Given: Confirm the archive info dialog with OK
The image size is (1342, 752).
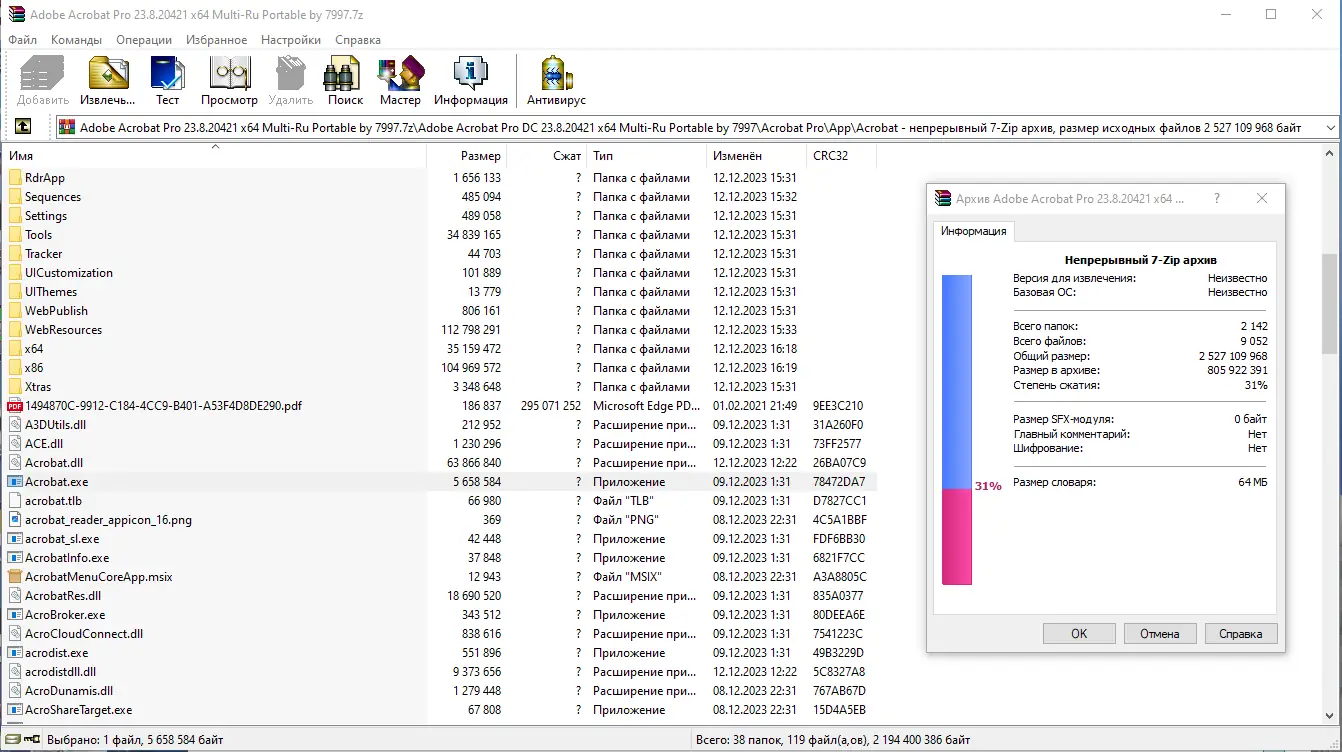Looking at the screenshot, I should pos(1079,633).
